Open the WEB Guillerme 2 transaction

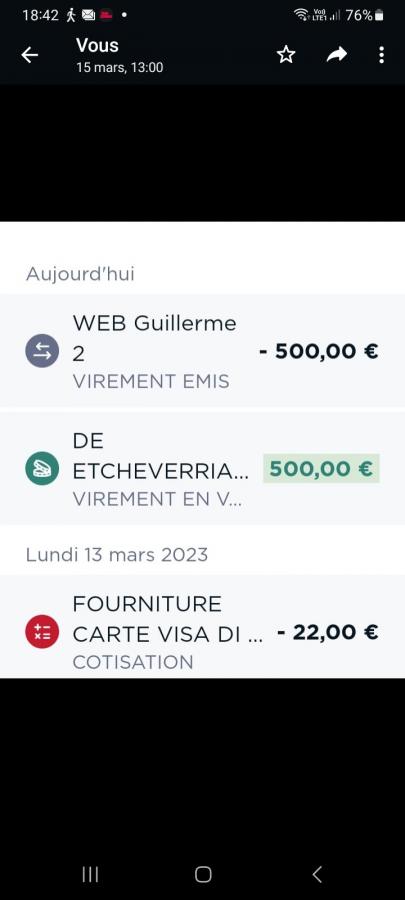(202, 351)
